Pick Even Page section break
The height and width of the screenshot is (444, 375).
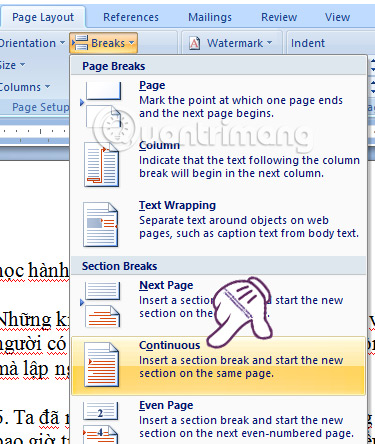click(x=218, y=421)
